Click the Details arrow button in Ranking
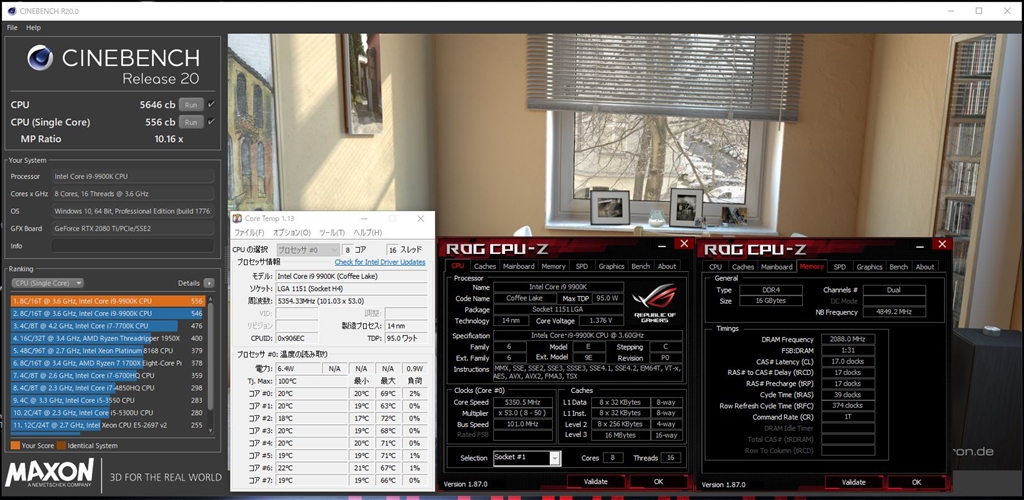The width and height of the screenshot is (1024, 500). (208, 283)
